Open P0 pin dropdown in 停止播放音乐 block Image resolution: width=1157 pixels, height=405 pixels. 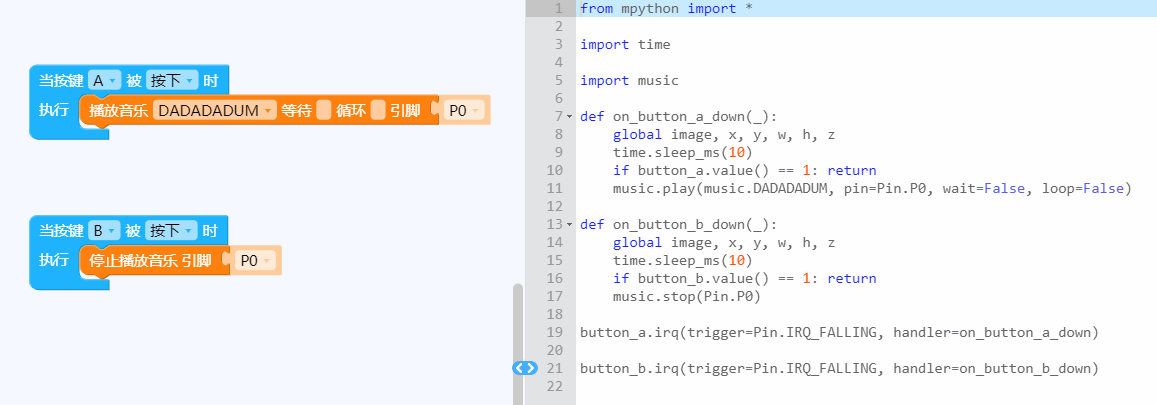click(255, 261)
